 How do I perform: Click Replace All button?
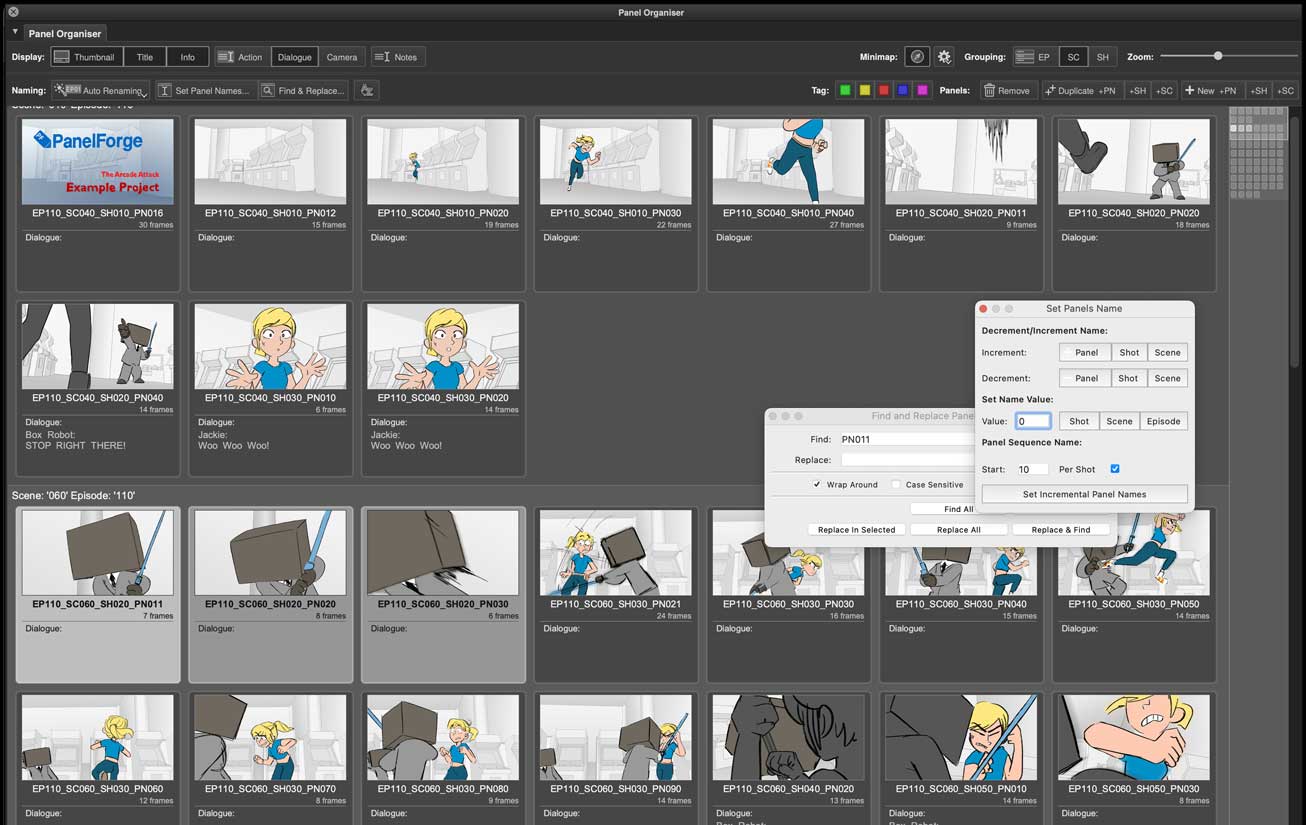click(x=958, y=530)
